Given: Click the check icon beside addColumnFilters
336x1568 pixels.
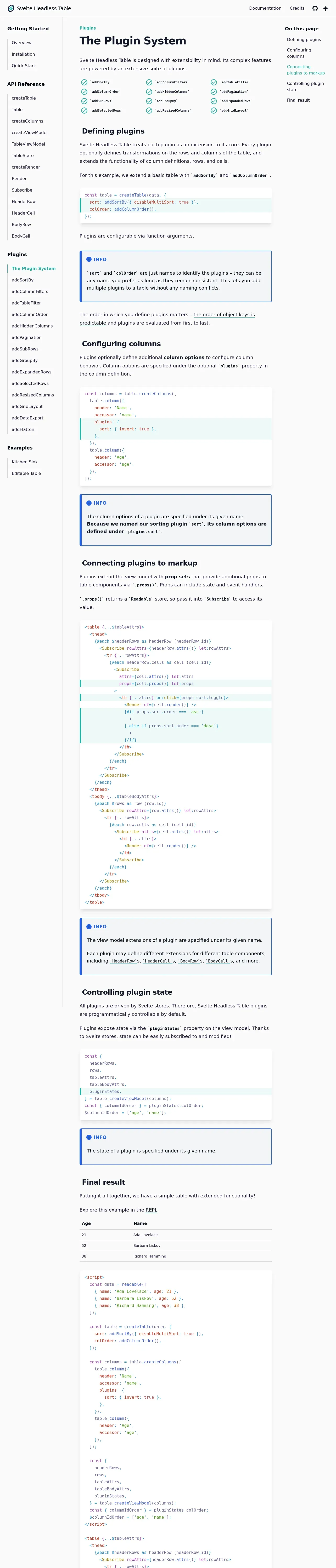Looking at the screenshot, I should [149, 82].
